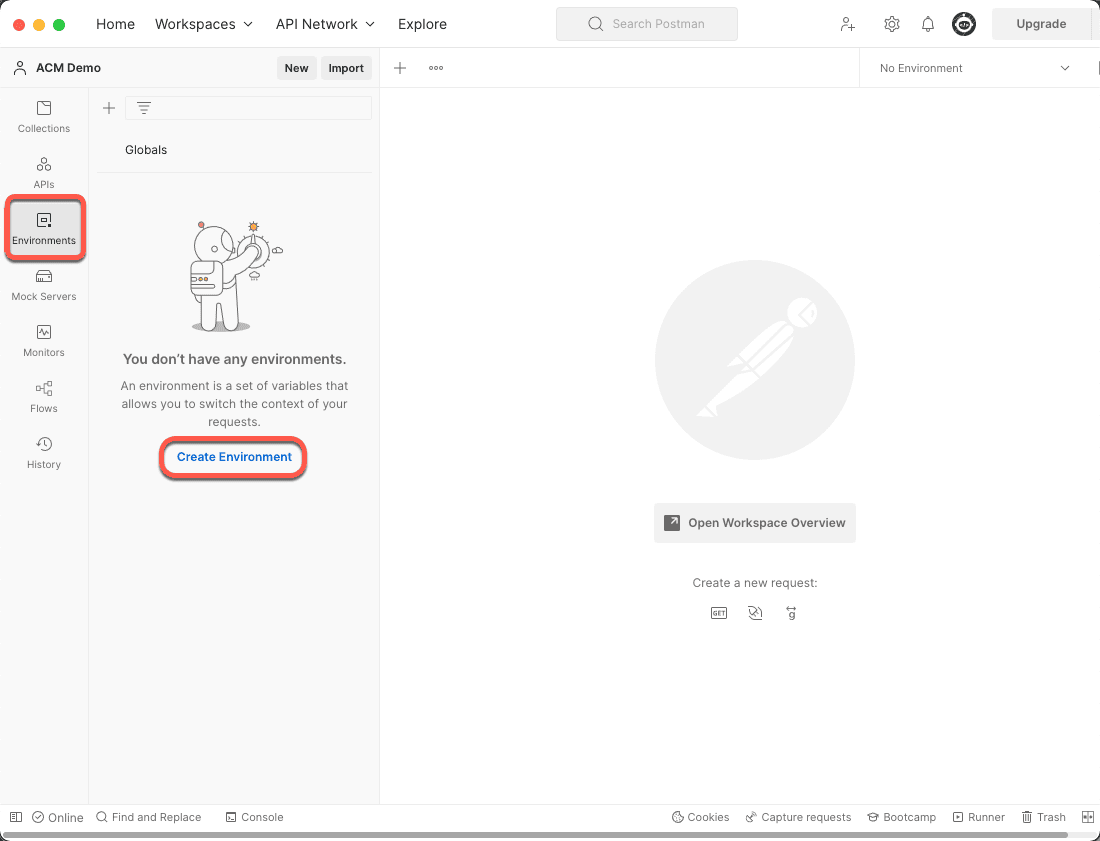
Task: Open Mock Servers from the sidebar
Action: pyautogui.click(x=43, y=285)
